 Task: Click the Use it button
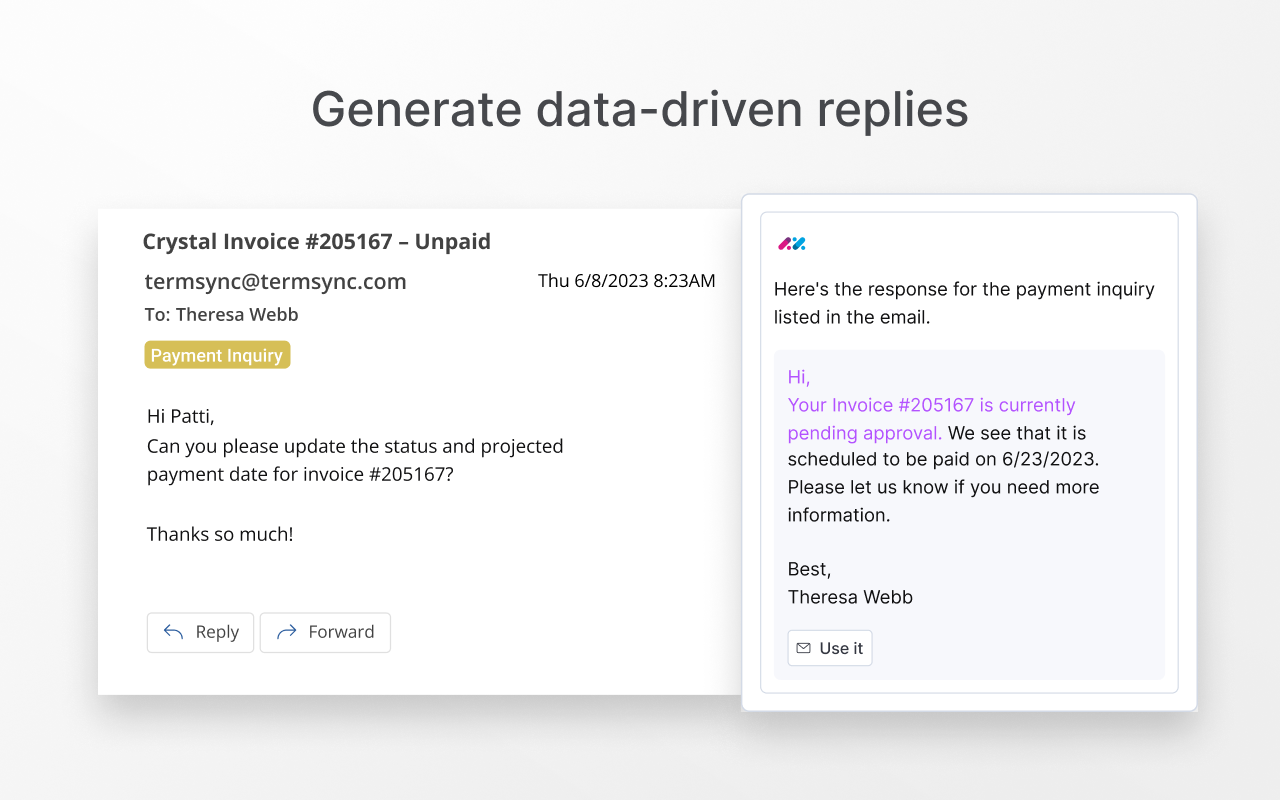[830, 648]
